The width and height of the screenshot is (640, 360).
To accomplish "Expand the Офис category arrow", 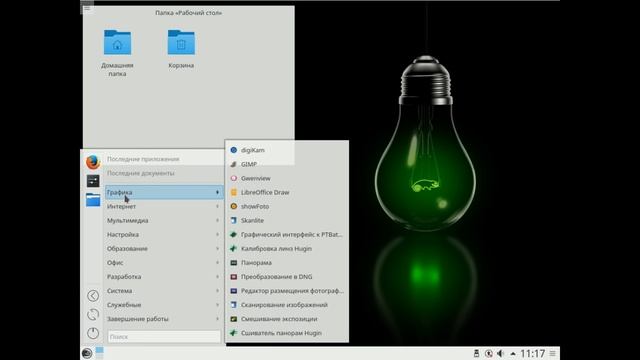I will [x=217, y=263].
